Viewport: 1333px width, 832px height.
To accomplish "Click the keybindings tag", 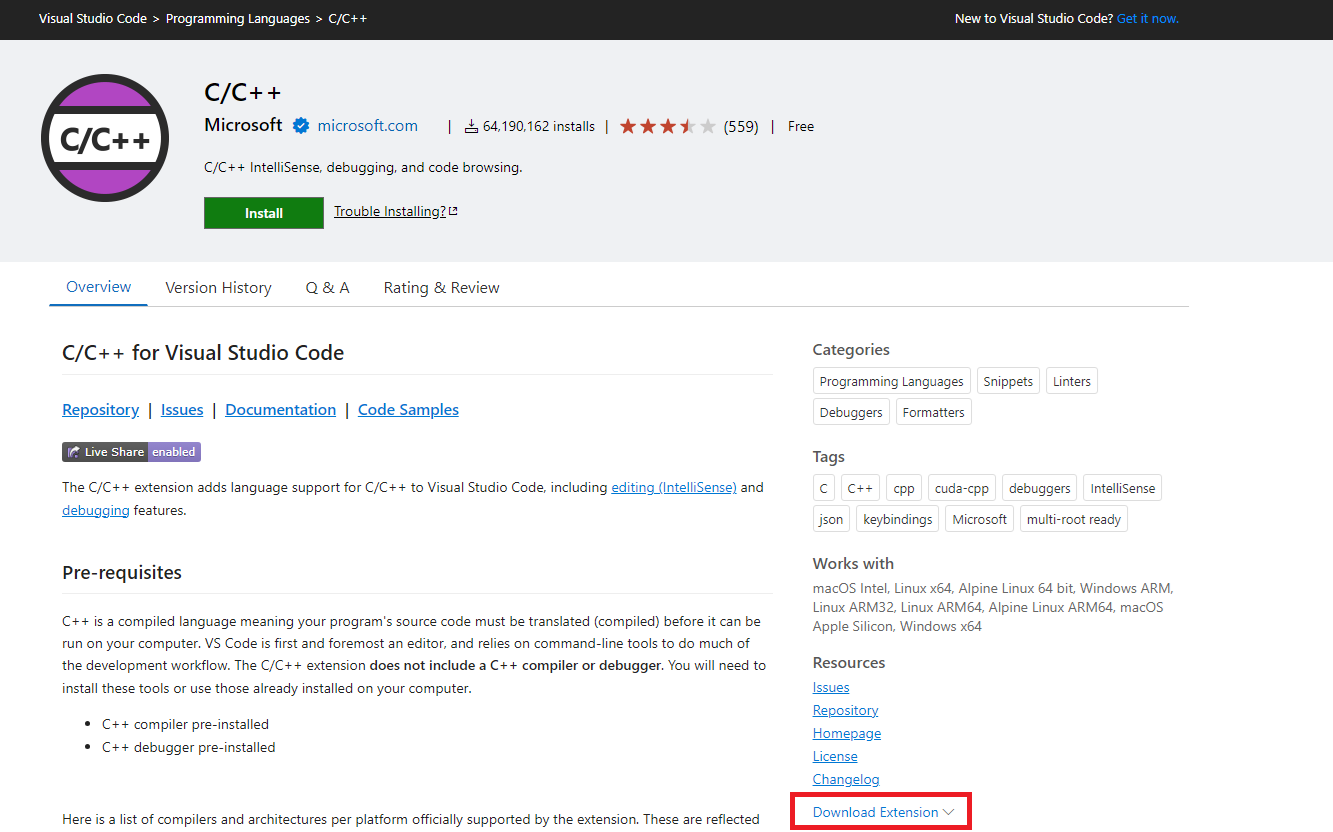I will pyautogui.click(x=898, y=519).
